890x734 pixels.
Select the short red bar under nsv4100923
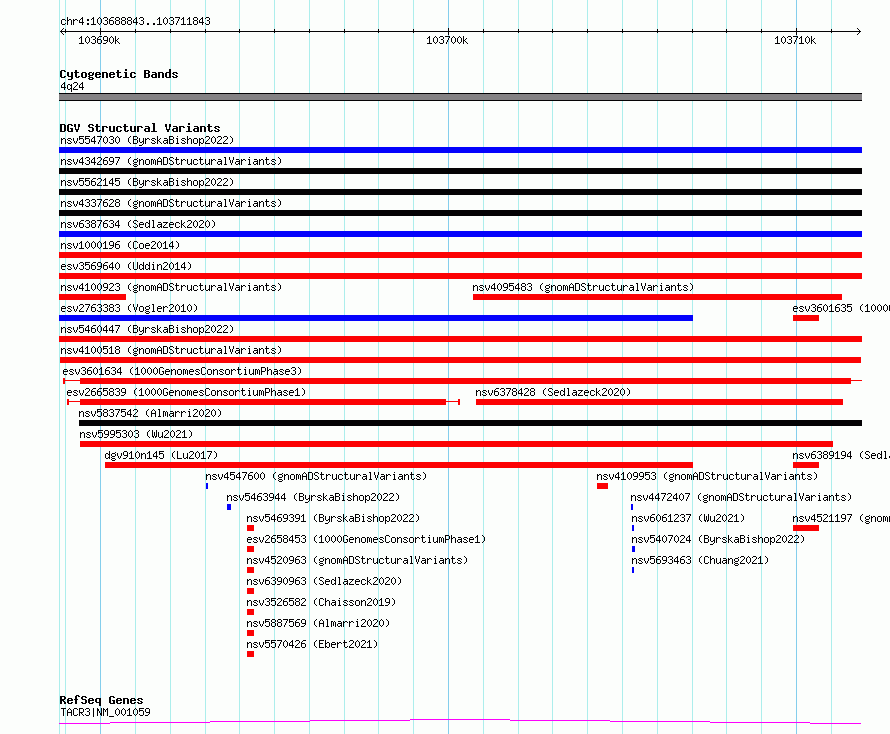click(93, 297)
